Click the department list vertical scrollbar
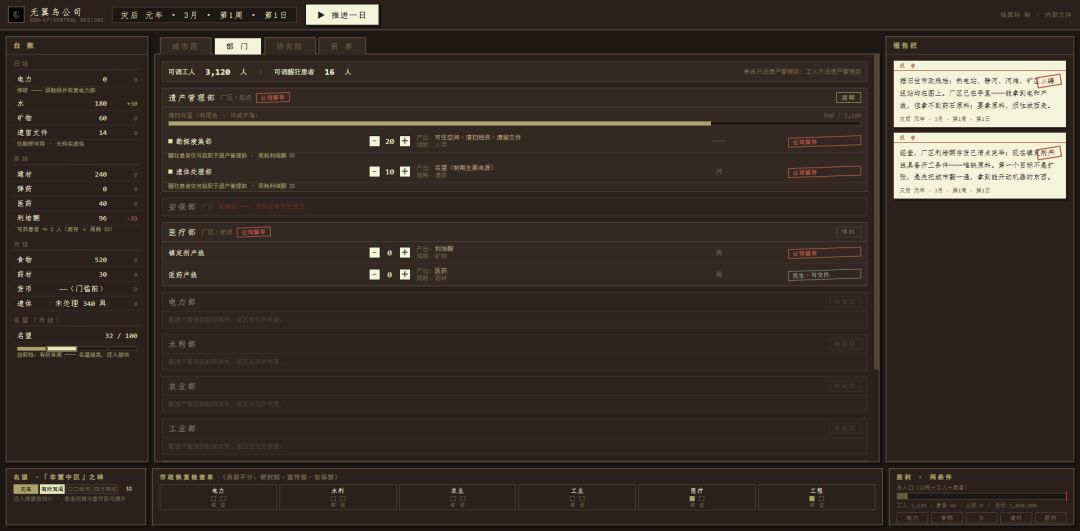This screenshot has height=531, width=1080. [x=876, y=212]
